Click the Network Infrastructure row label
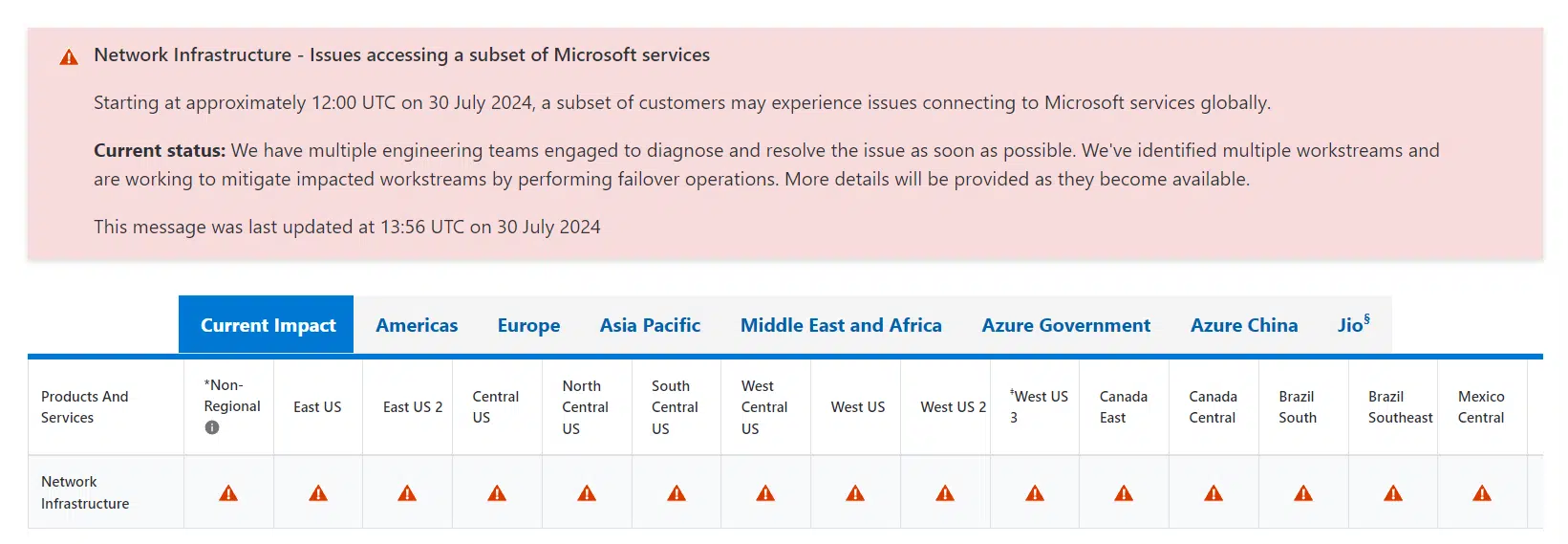The image size is (1568, 544). point(85,492)
